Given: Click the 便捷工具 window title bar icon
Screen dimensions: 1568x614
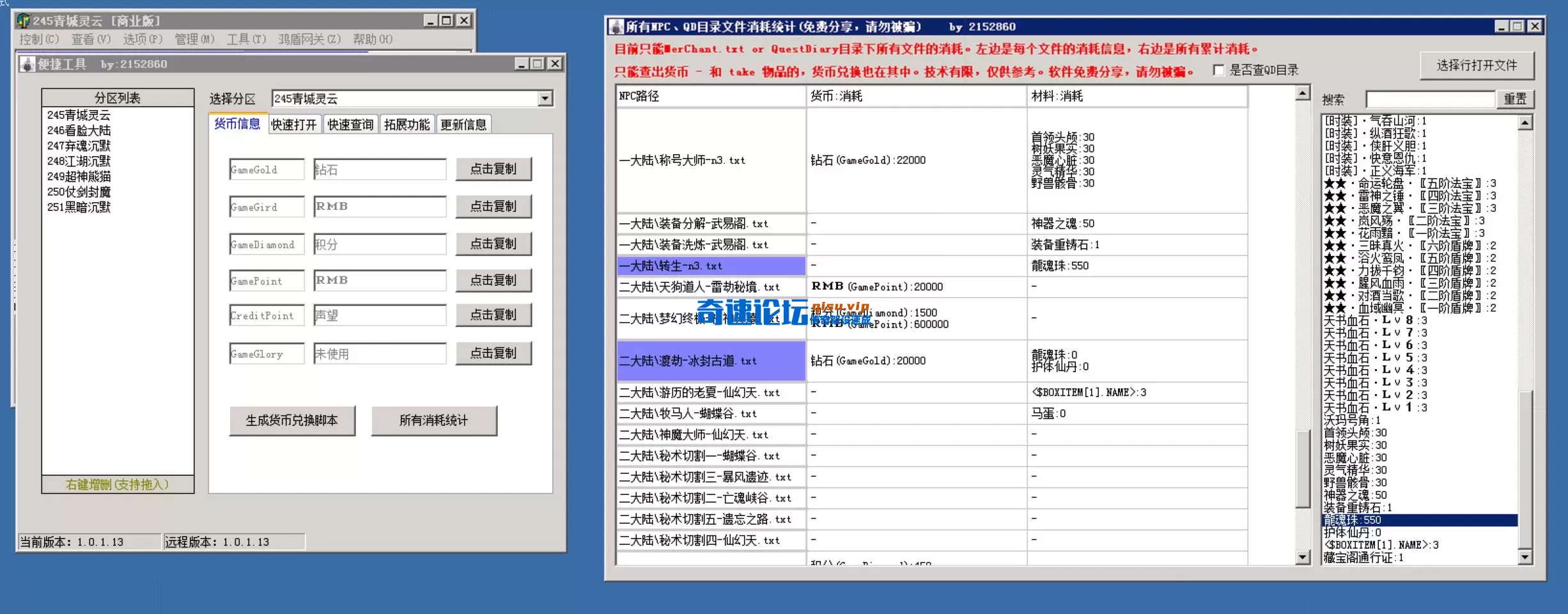Looking at the screenshot, I should point(26,64).
